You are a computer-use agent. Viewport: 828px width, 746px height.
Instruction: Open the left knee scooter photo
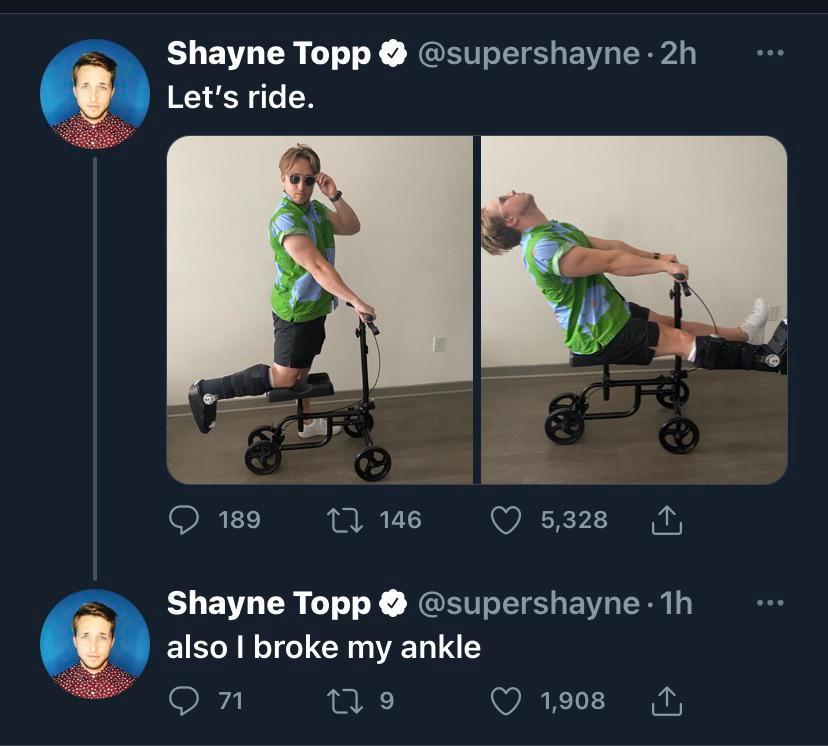point(319,310)
